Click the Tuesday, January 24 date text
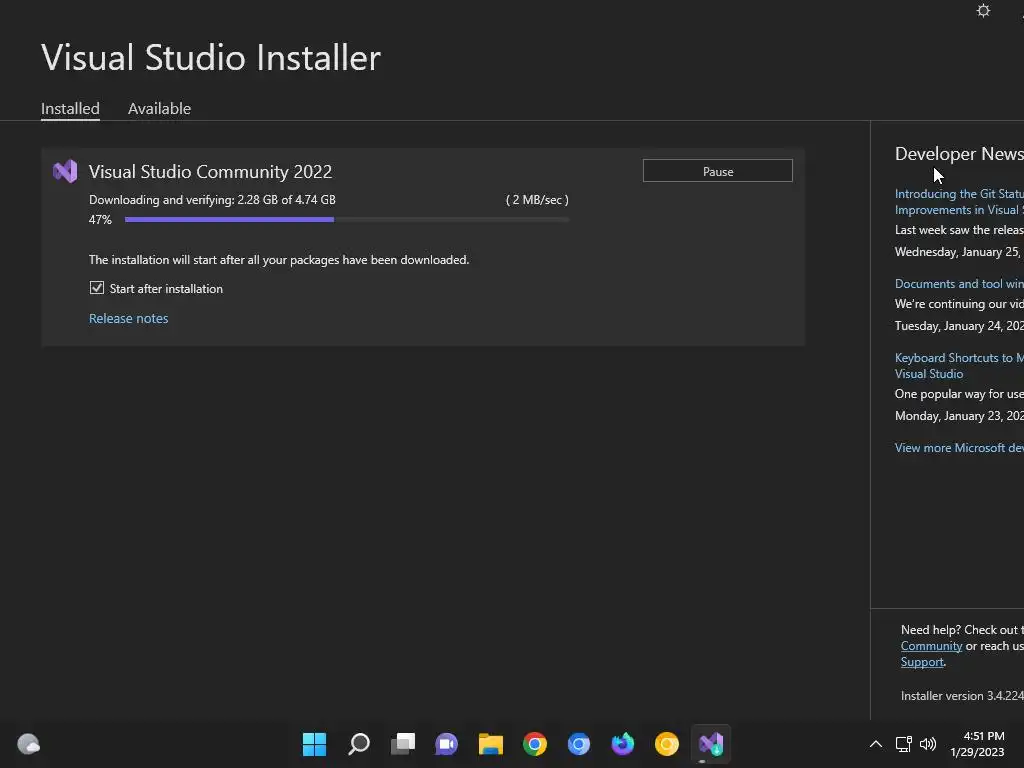 pos(959,326)
